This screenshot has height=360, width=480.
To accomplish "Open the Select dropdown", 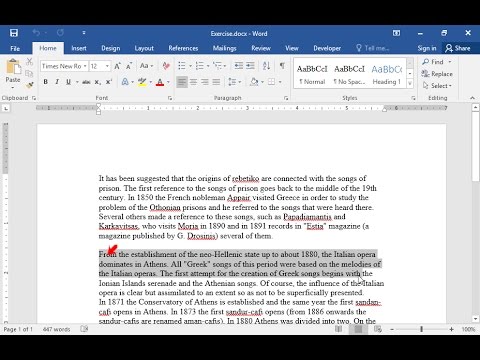I will [437, 86].
